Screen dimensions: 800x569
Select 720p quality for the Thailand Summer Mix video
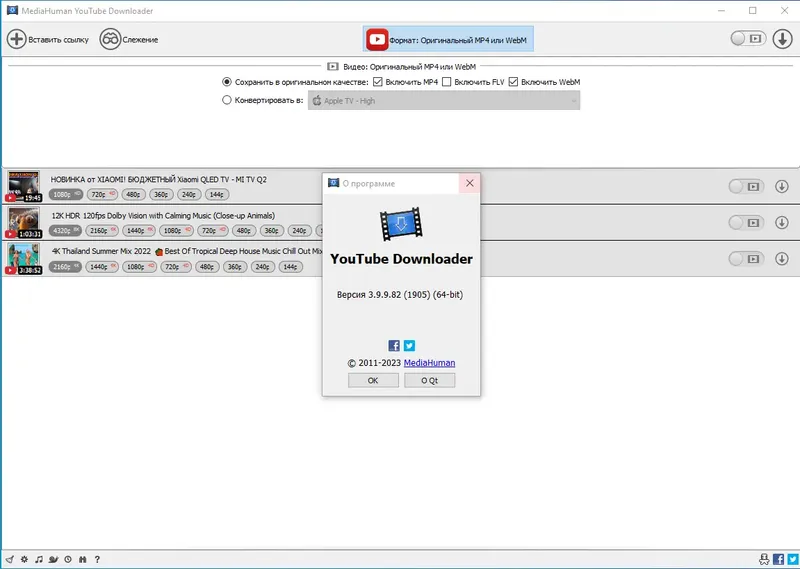click(176, 267)
